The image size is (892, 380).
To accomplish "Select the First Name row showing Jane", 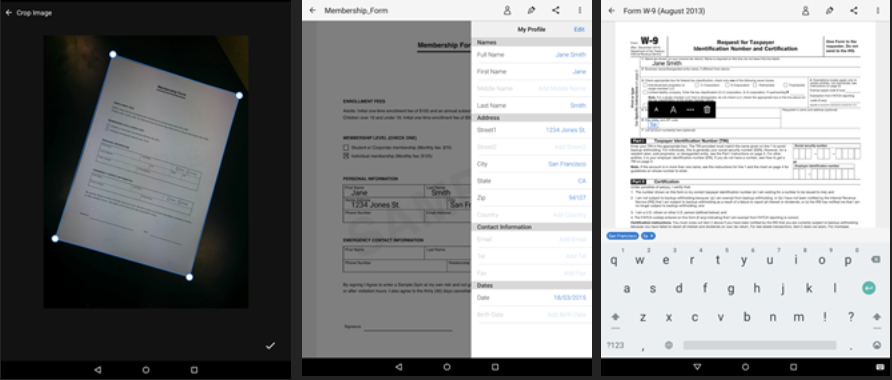I will (x=531, y=72).
